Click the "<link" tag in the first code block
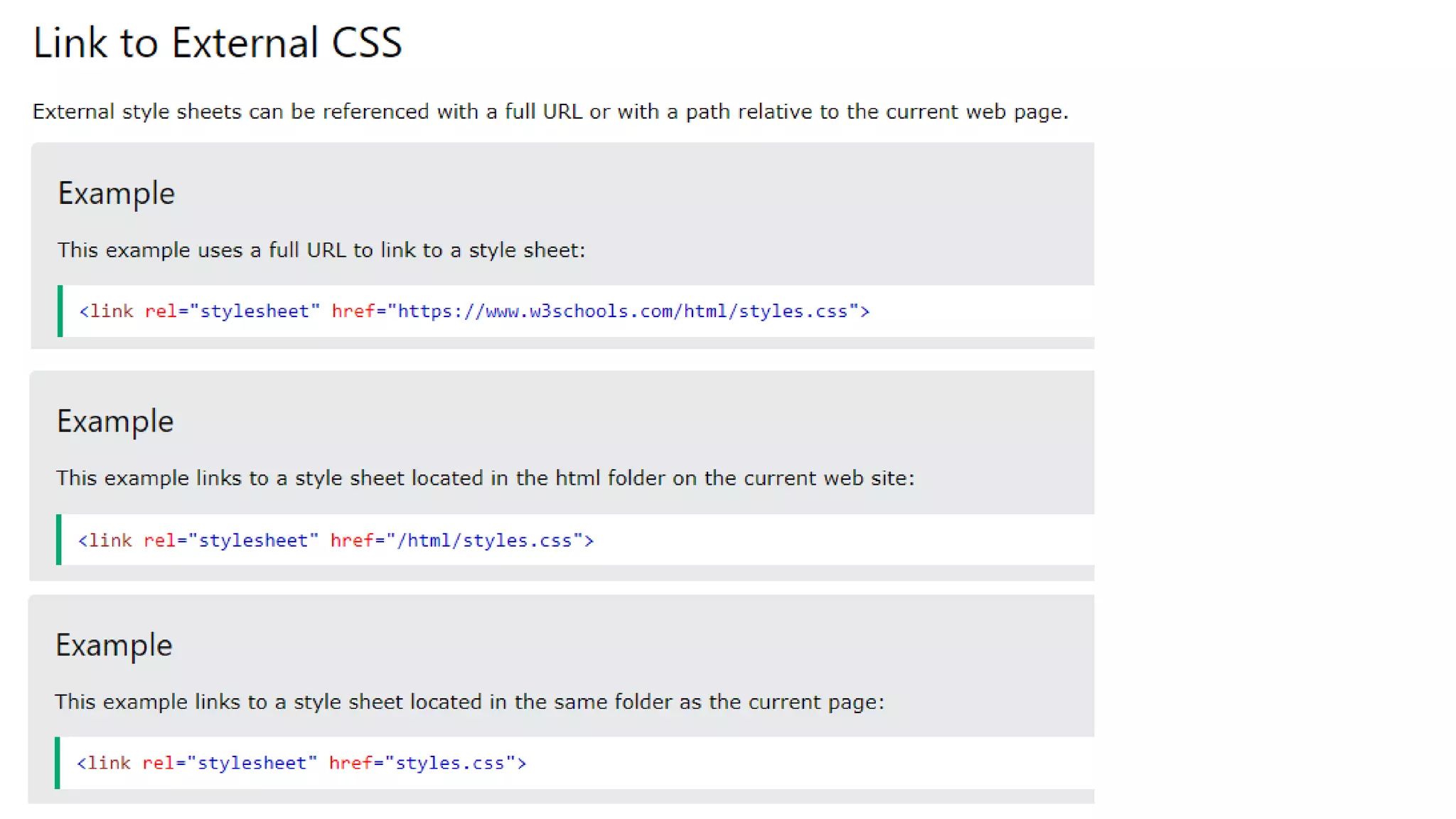This screenshot has width=1456, height=819. tap(107, 311)
